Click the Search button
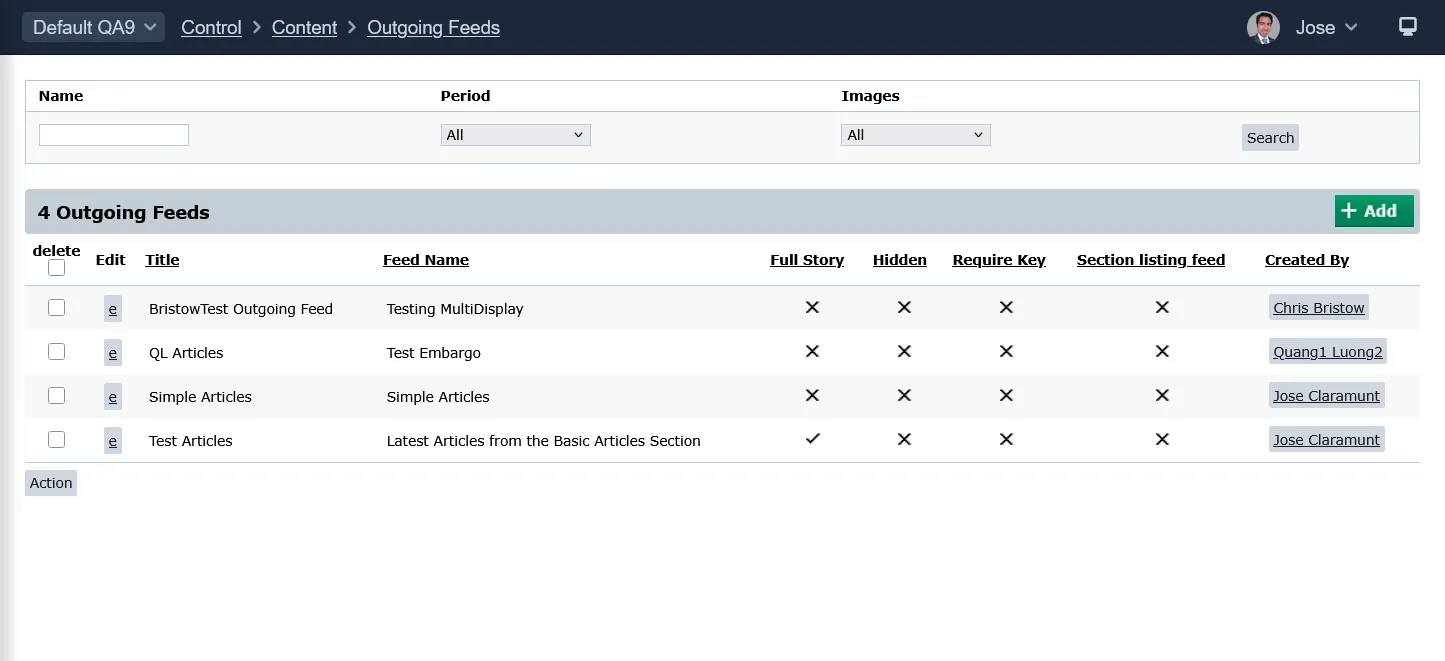Image resolution: width=1445 pixels, height=661 pixels. [1270, 138]
